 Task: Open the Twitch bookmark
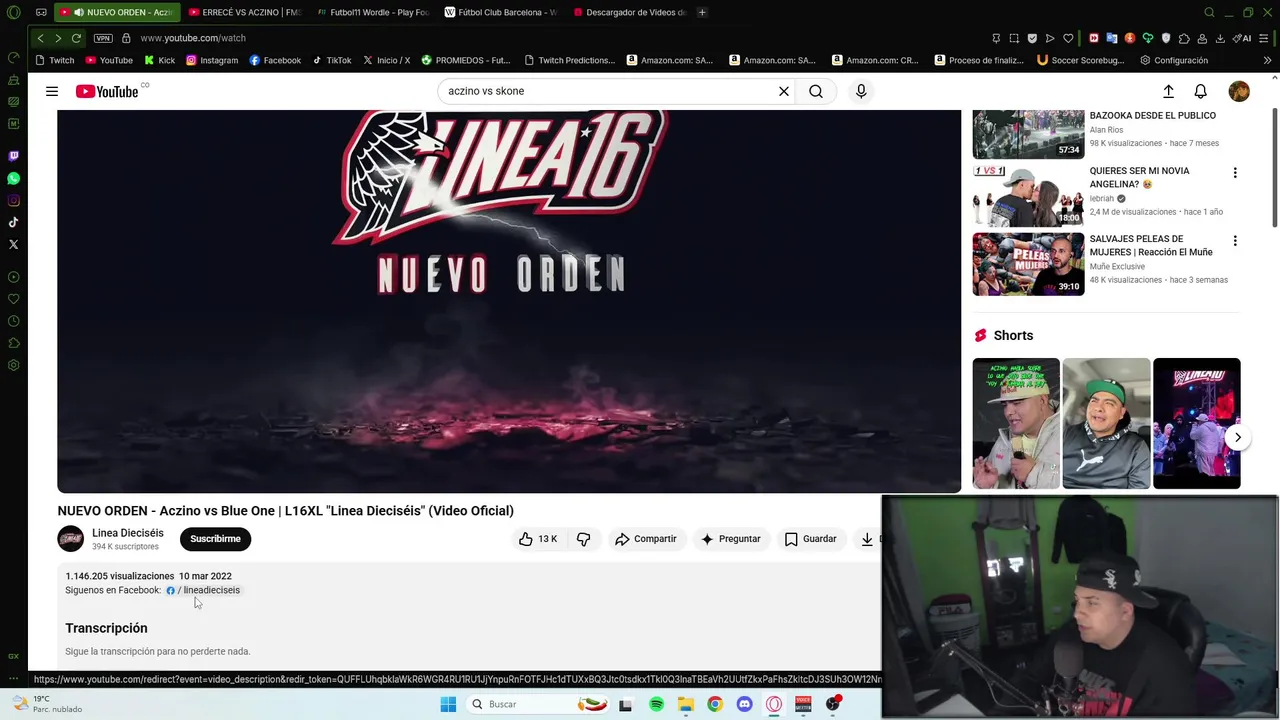[54, 60]
